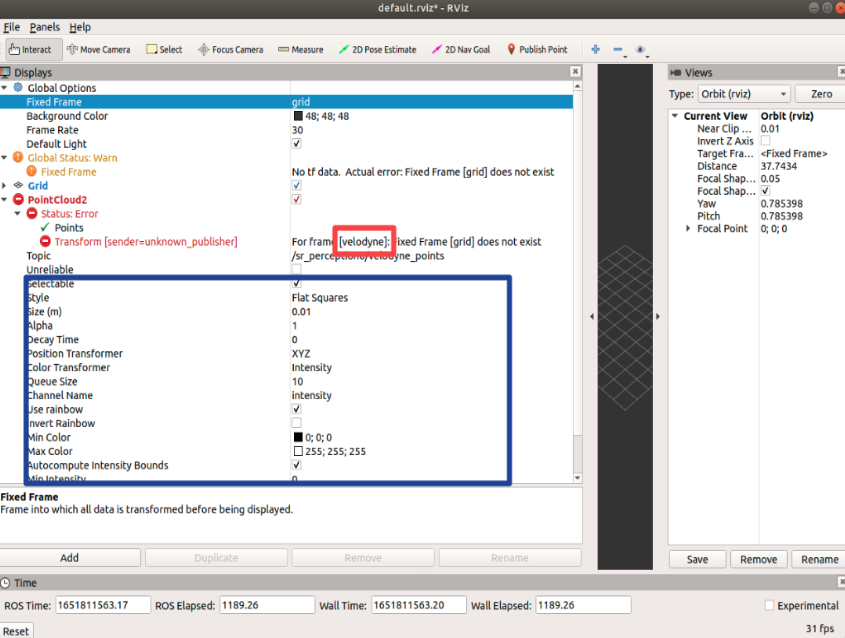Click the Wall Elapsed field

click(584, 605)
